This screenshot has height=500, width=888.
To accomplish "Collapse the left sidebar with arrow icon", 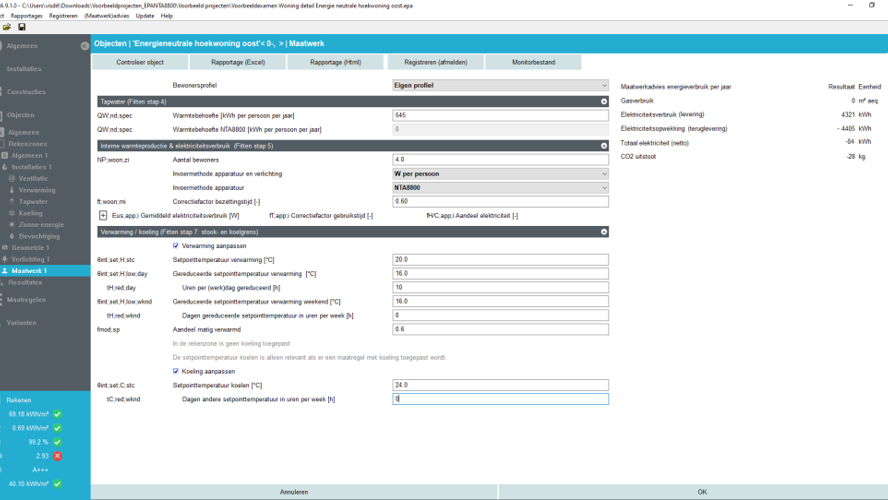I will coord(84,46).
